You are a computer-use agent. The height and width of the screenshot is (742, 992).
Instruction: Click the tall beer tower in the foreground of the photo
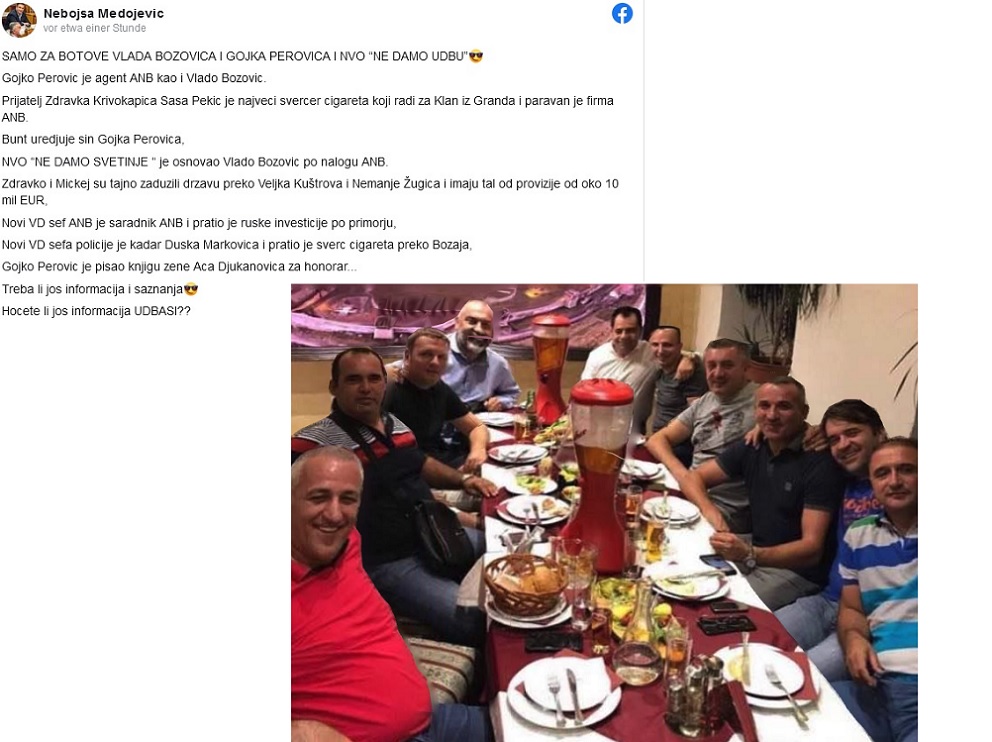596,474
